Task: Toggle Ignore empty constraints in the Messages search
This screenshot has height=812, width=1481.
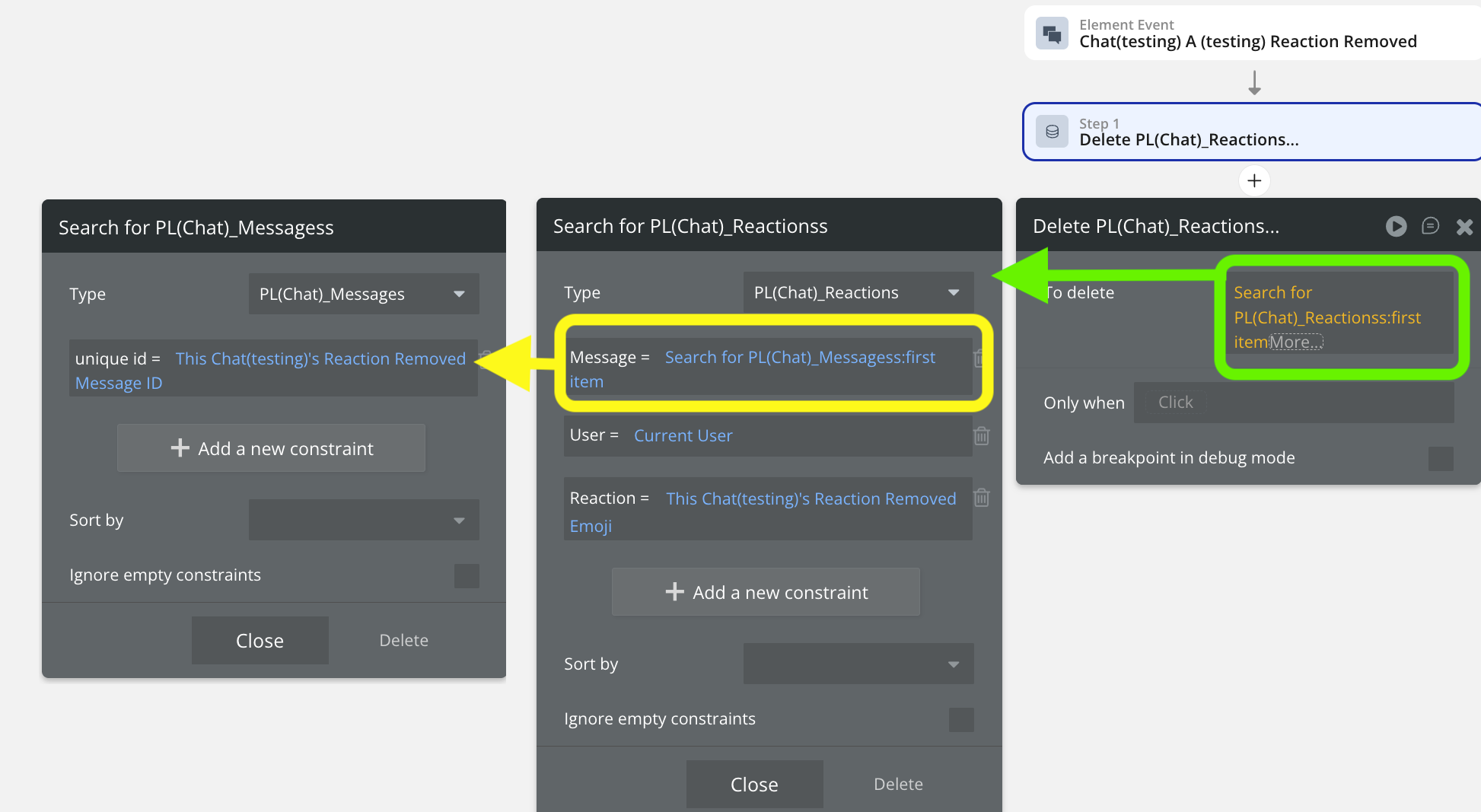Action: pyautogui.click(x=467, y=575)
